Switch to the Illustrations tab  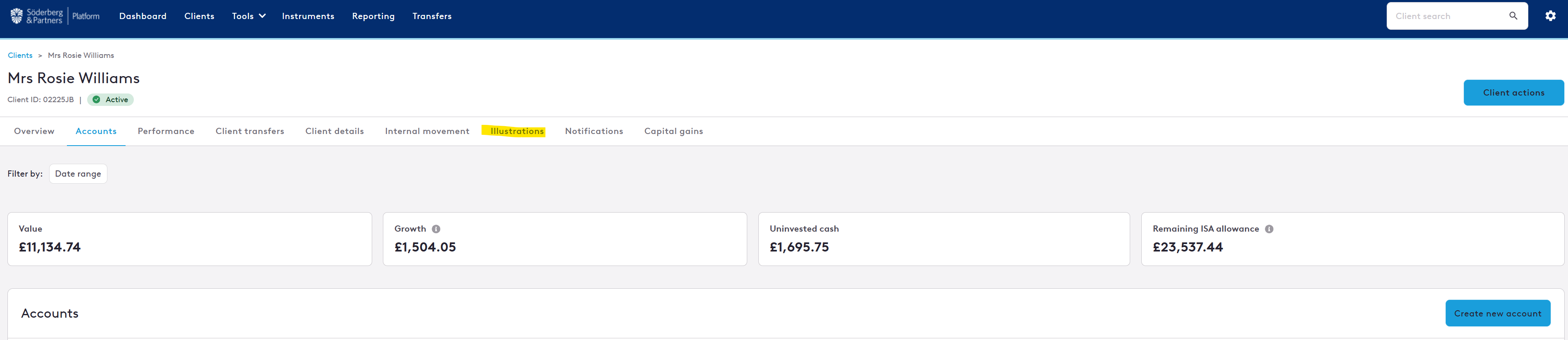517,131
